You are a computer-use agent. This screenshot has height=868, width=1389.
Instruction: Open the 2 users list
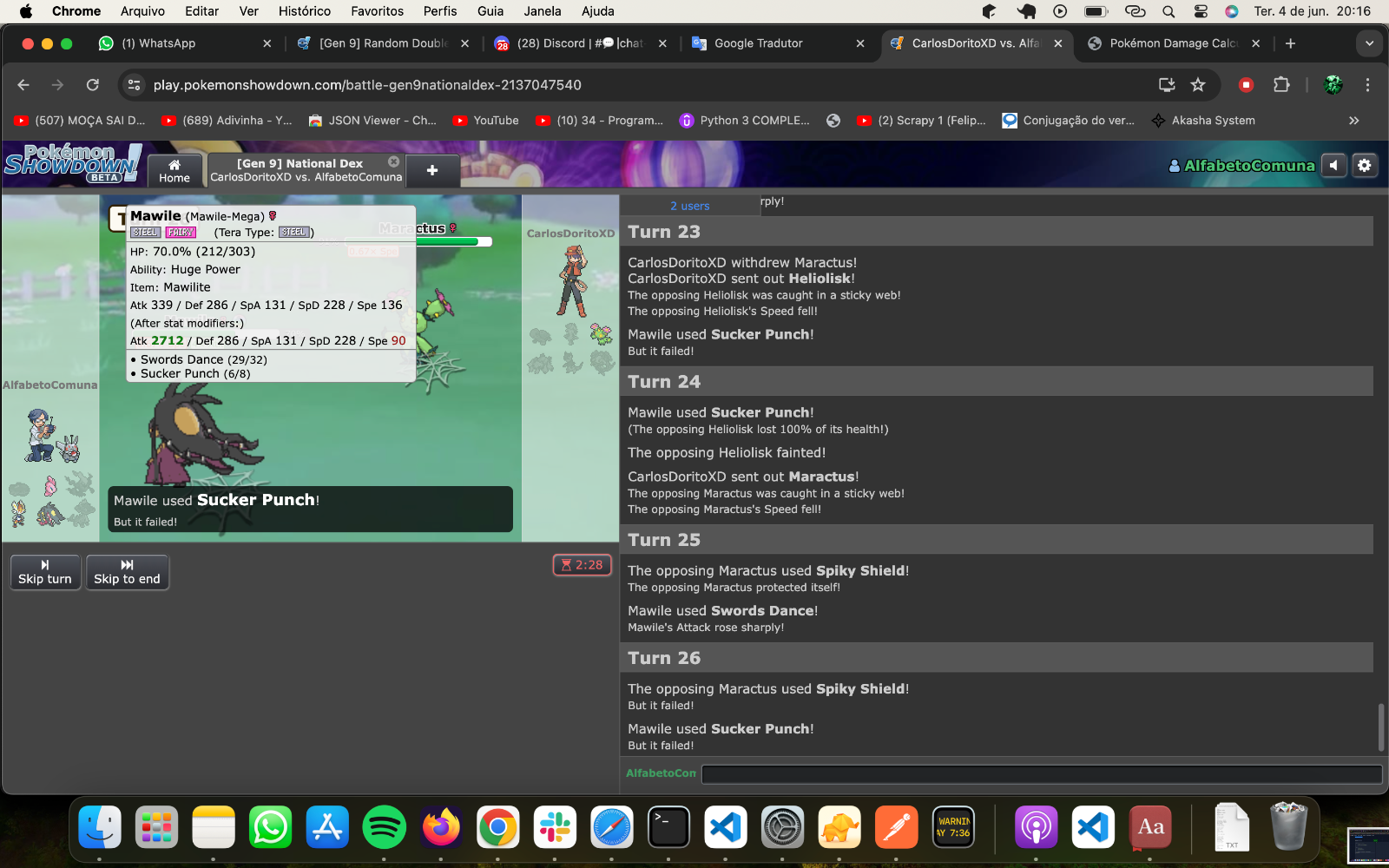tap(689, 206)
